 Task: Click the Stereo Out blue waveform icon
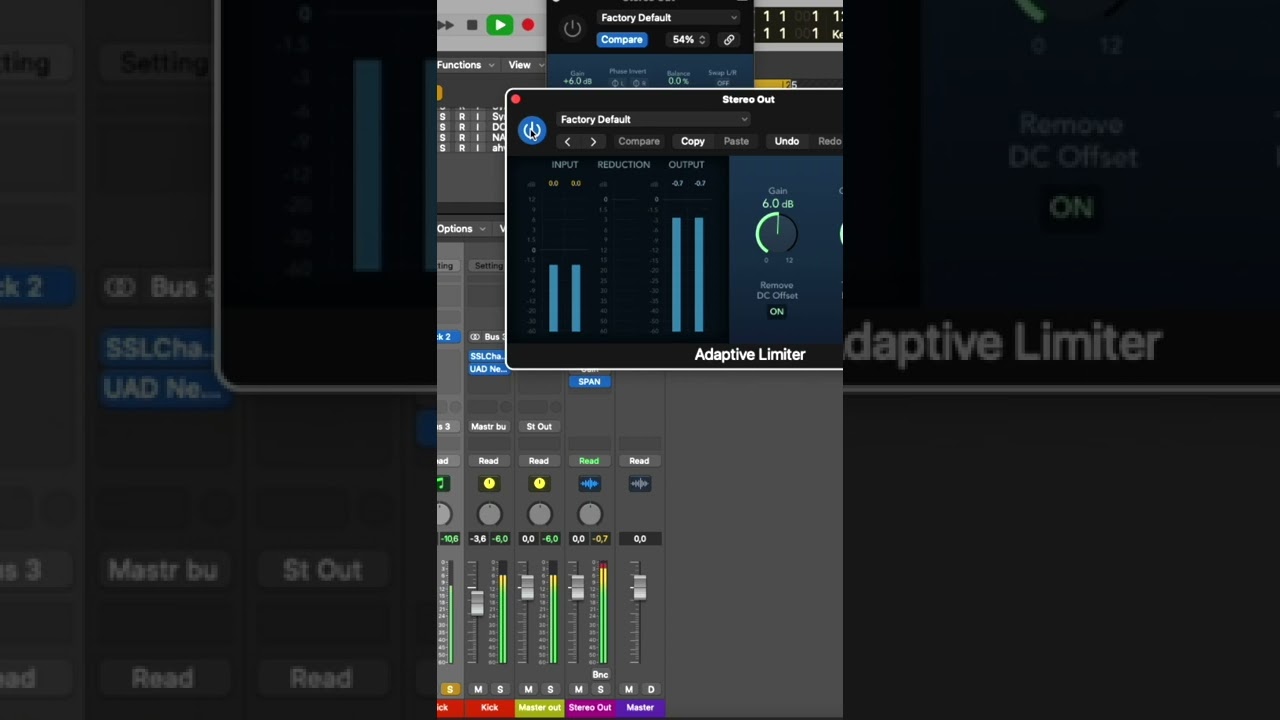(x=589, y=484)
